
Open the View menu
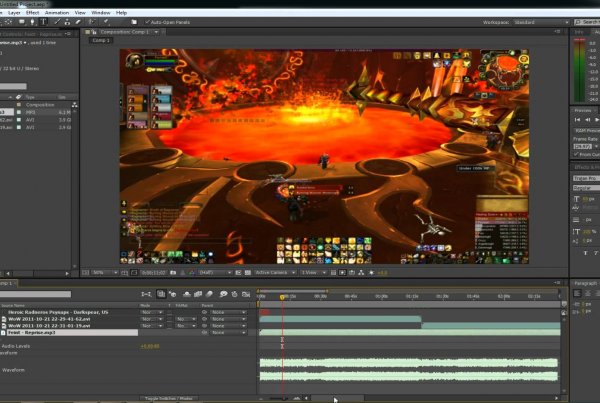[80, 13]
